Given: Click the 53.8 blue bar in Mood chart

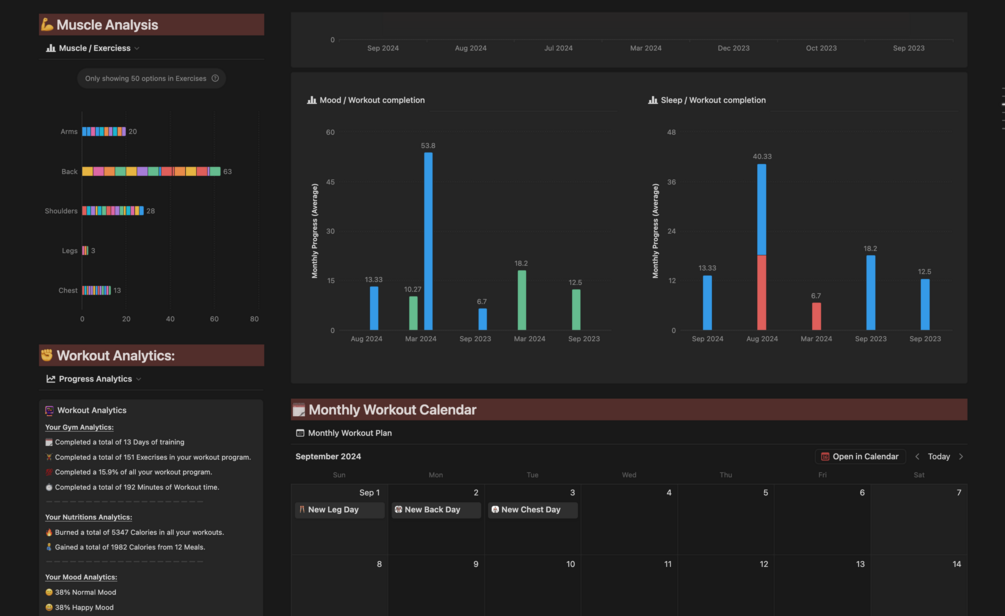Looking at the screenshot, I should tap(428, 241).
